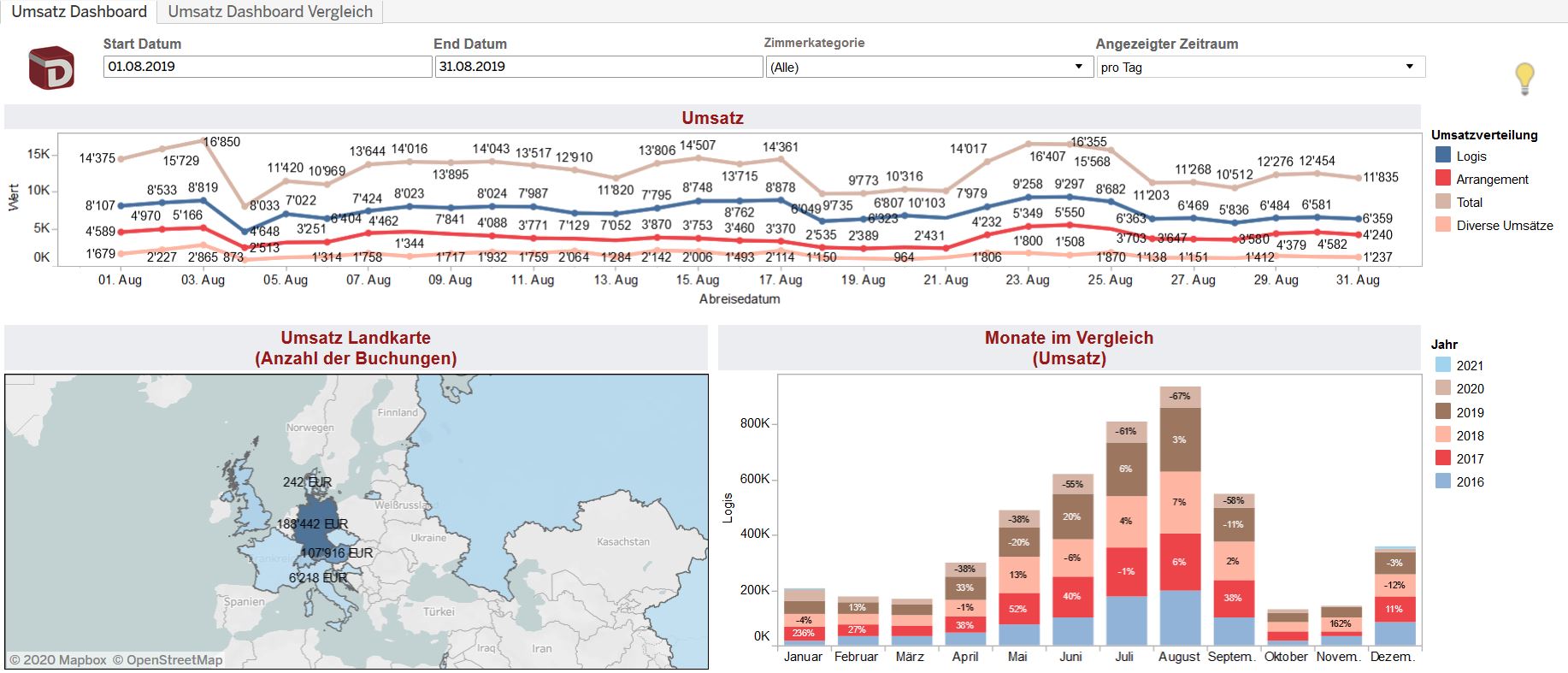Click the Mapbox attribution link
1568x673 pixels.
(58, 660)
